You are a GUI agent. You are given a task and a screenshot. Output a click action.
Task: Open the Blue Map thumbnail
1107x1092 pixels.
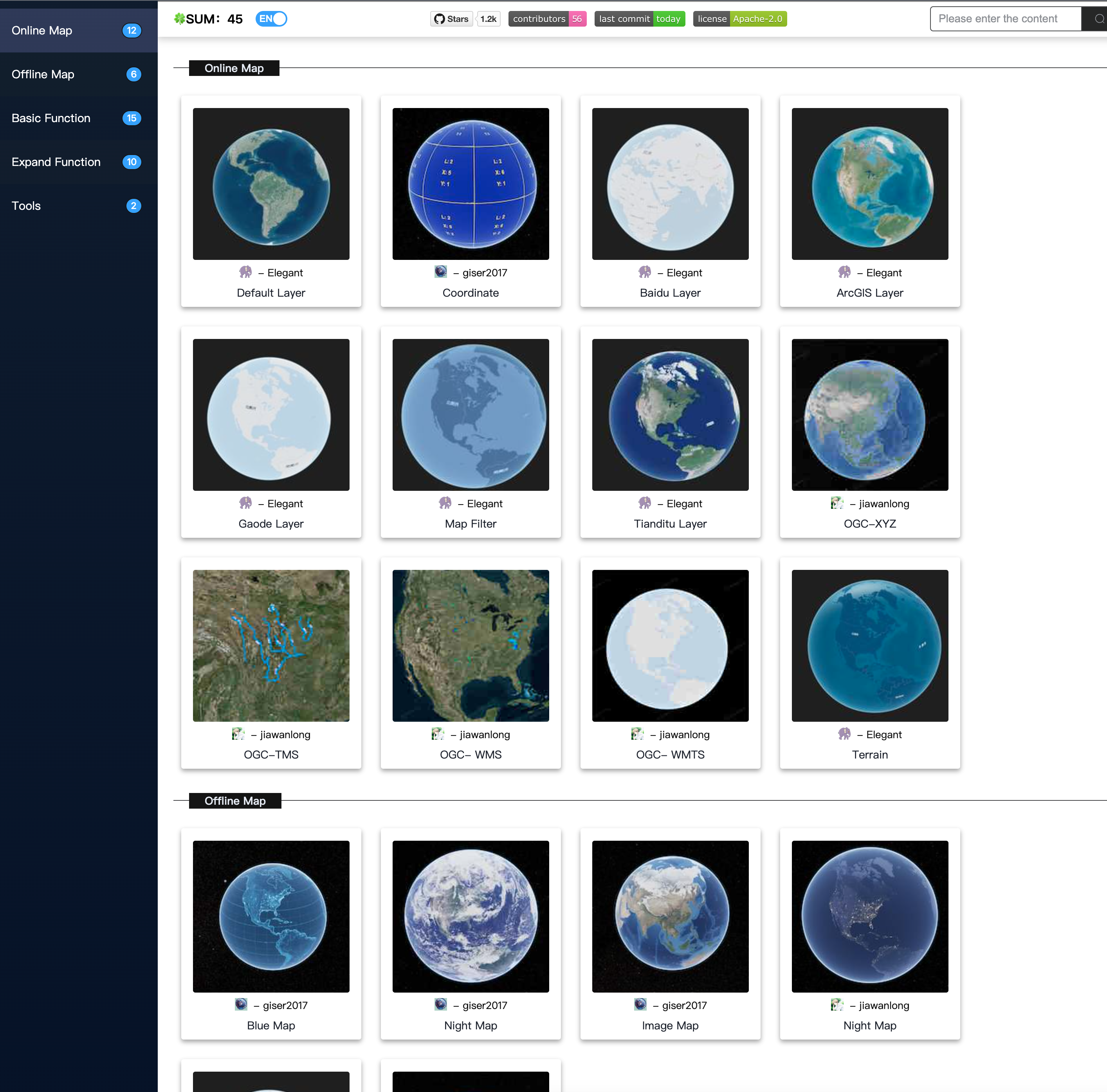click(x=271, y=917)
